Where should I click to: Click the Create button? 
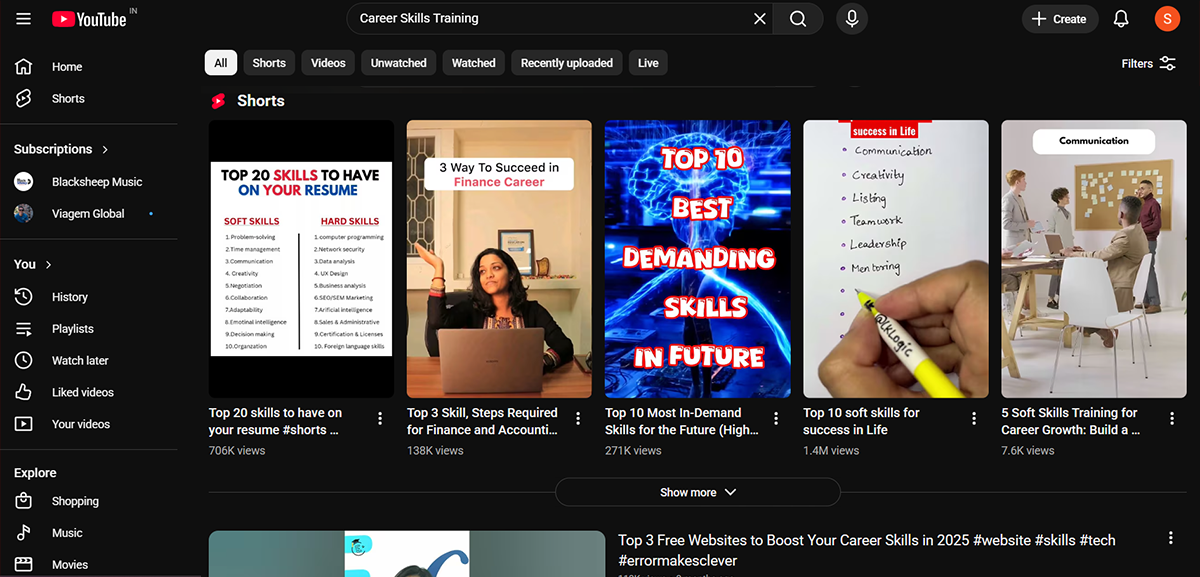1060,19
